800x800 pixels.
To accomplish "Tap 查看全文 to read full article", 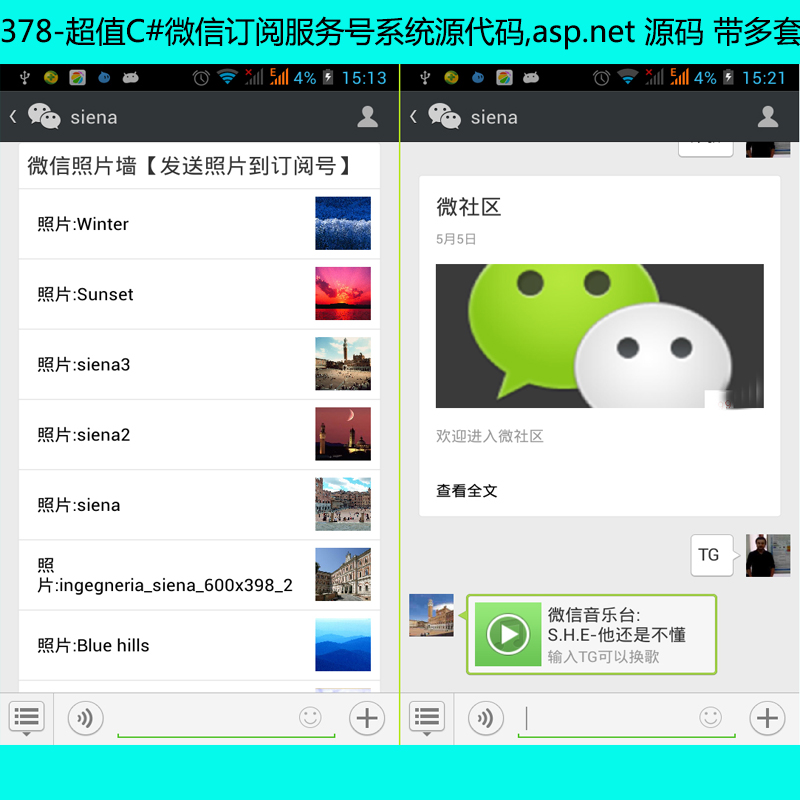I will (x=466, y=491).
